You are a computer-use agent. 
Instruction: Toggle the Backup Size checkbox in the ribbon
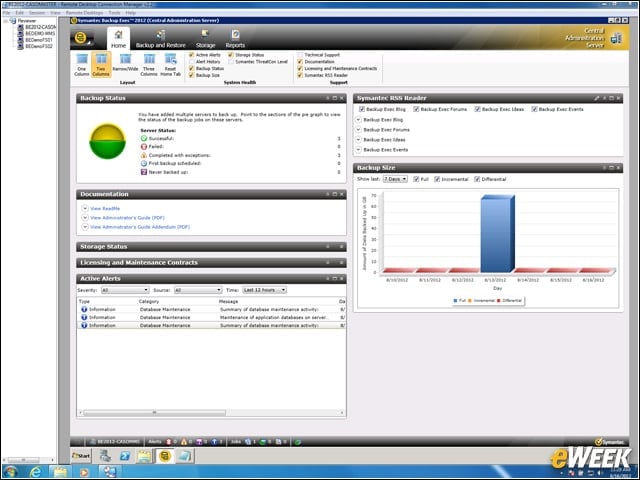(x=191, y=75)
